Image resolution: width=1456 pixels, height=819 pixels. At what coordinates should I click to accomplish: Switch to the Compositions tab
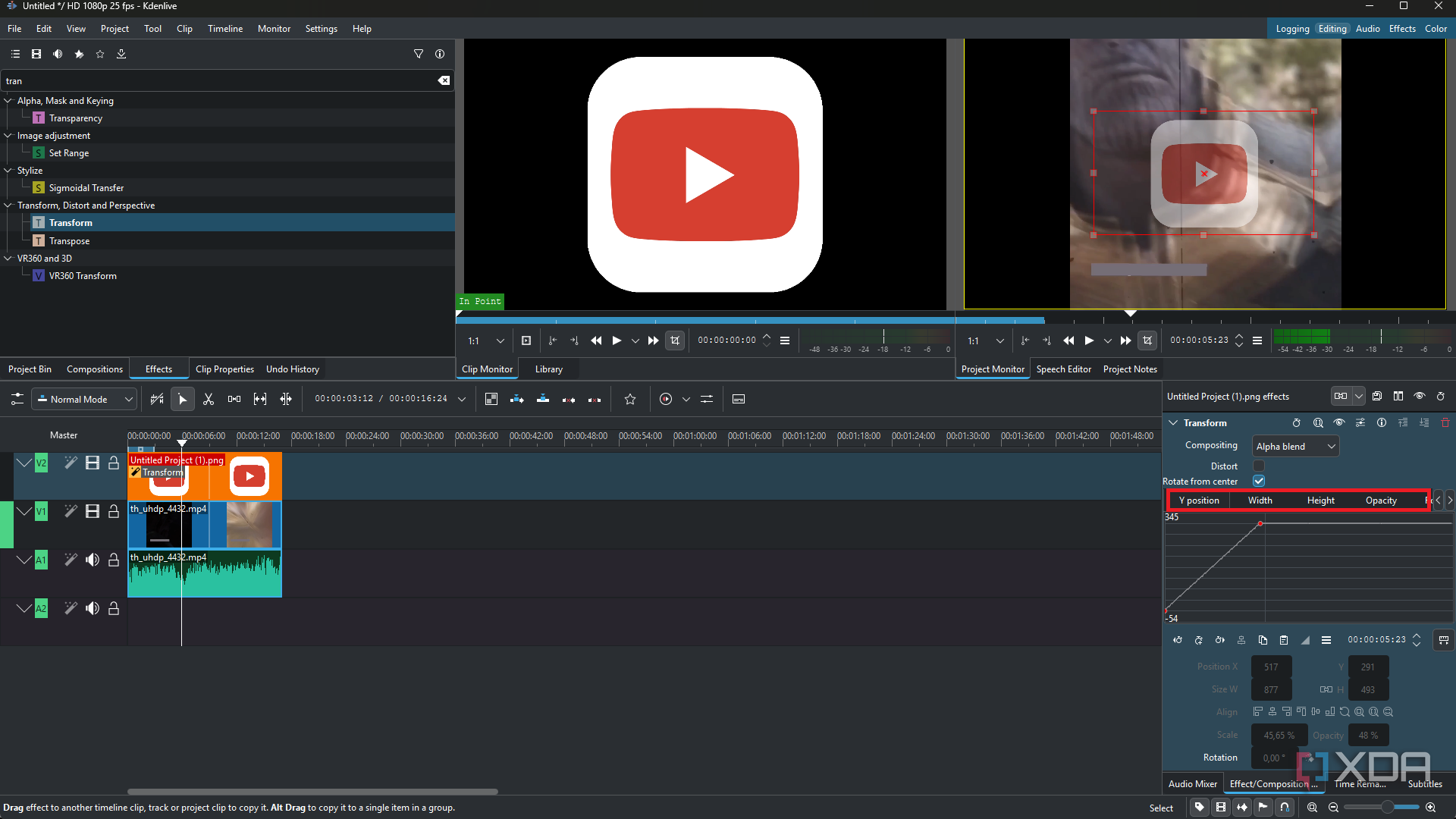pos(95,369)
